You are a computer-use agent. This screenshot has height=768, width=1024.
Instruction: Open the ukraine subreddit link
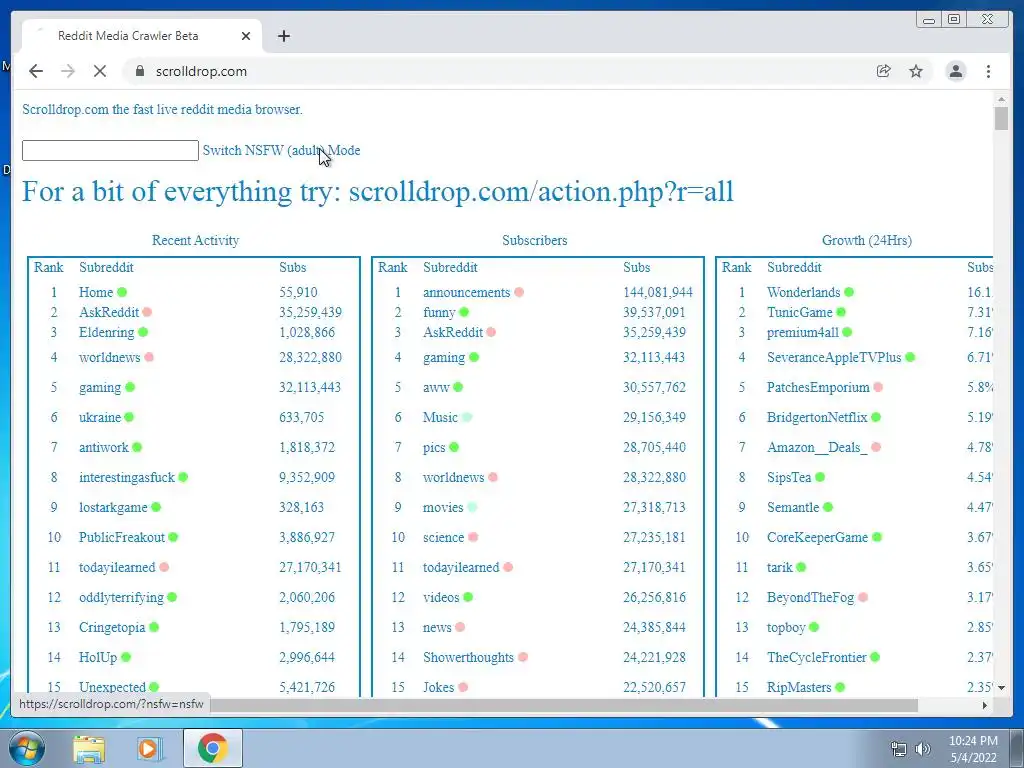point(100,417)
